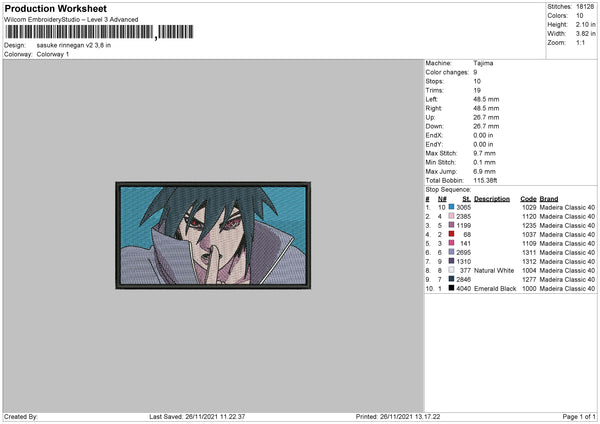
Task: Click the dark purple 1310 thread swatch
Action: pos(452,261)
